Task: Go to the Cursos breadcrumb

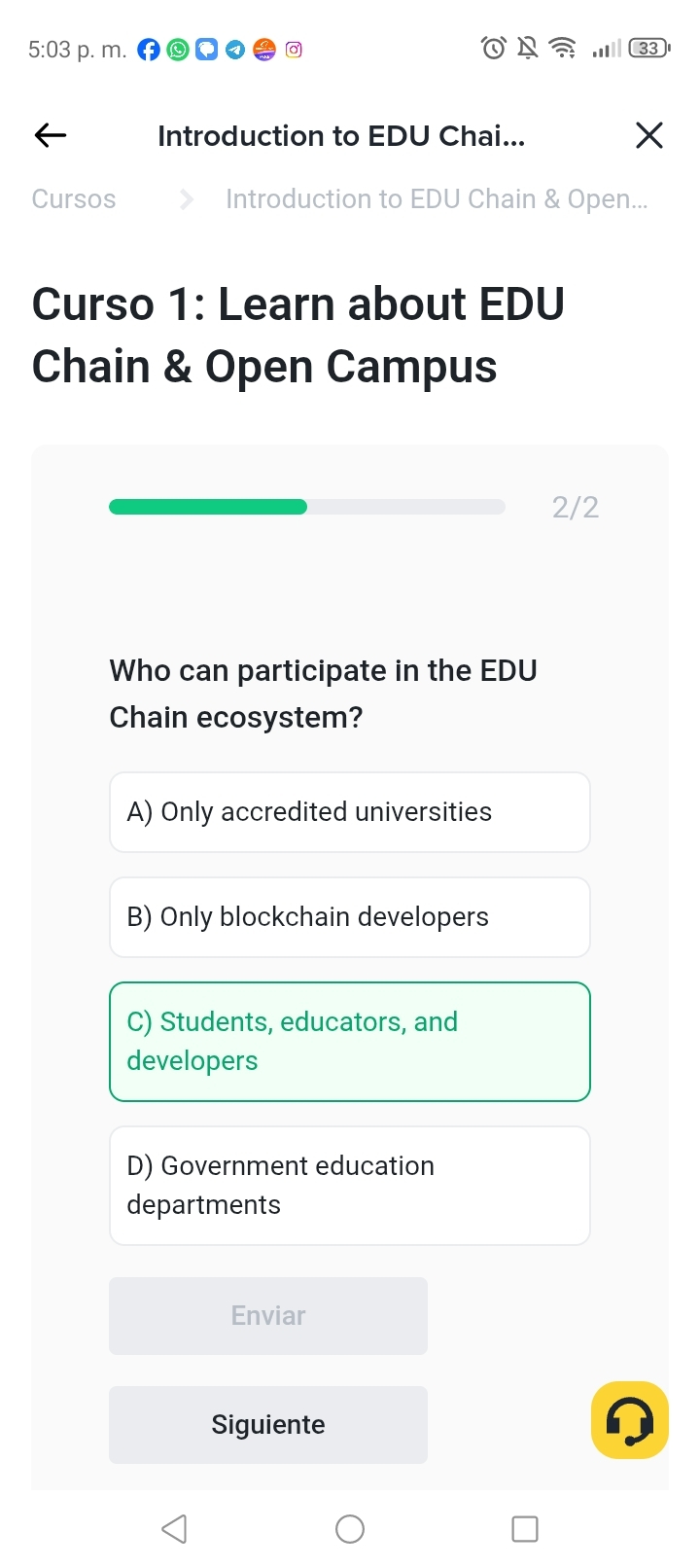Action: [x=74, y=199]
